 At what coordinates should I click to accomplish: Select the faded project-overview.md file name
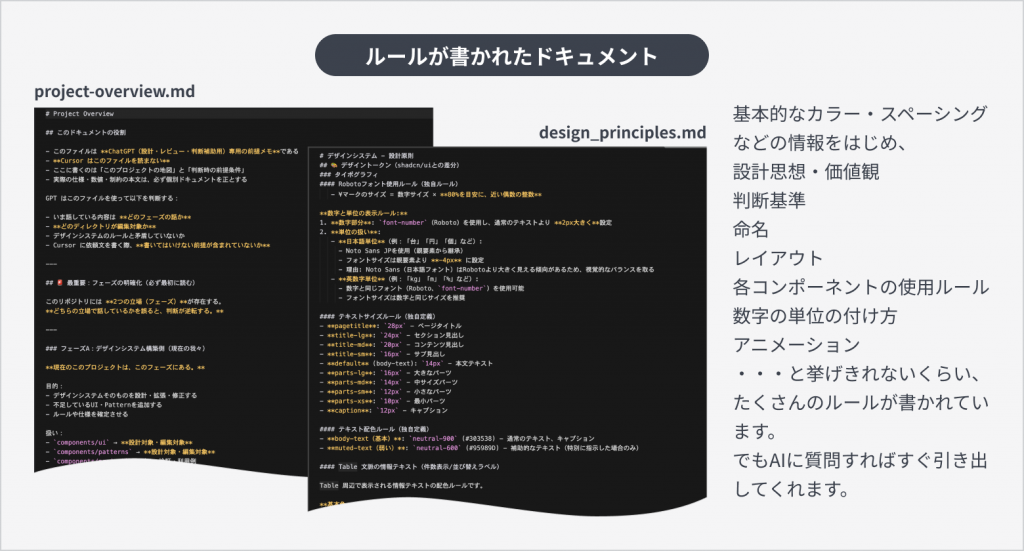coord(113,91)
